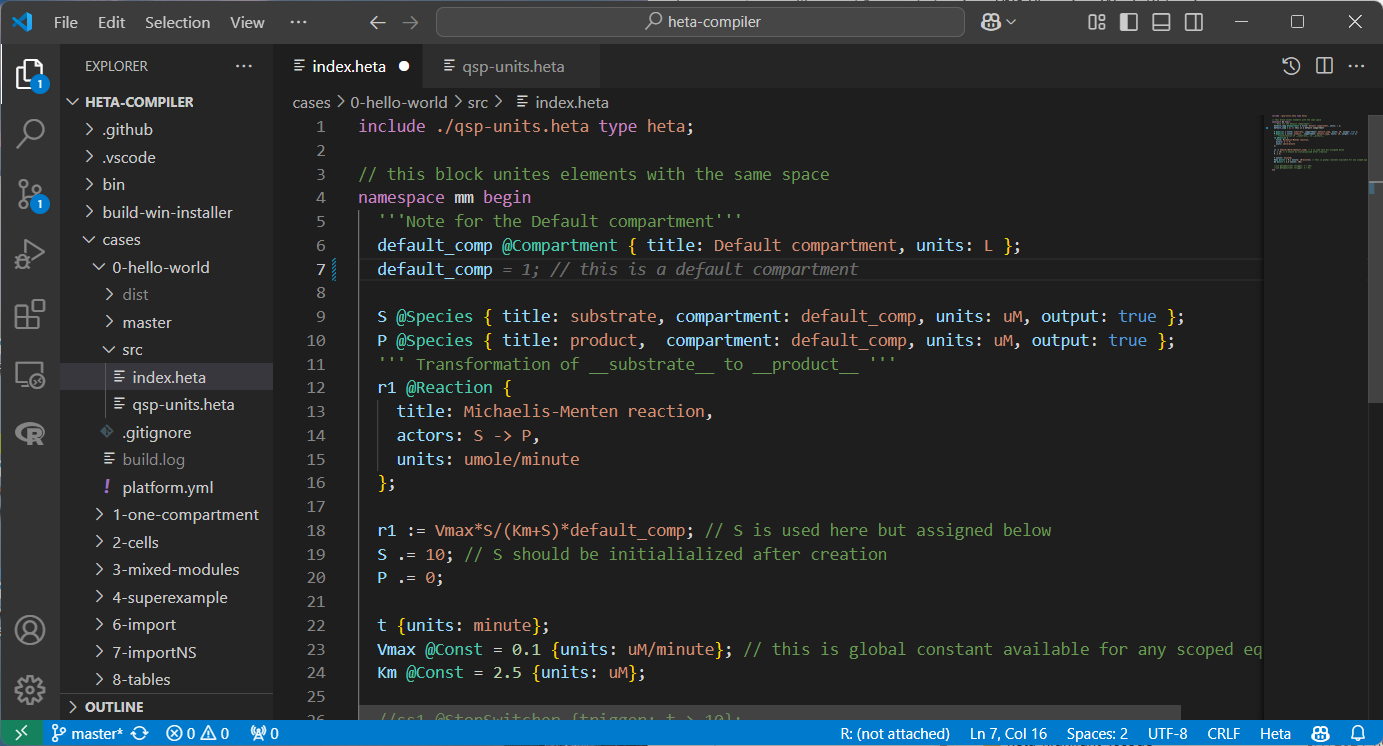This screenshot has height=746, width=1383.
Task: Open .gitignore file in explorer
Action: click(x=166, y=432)
